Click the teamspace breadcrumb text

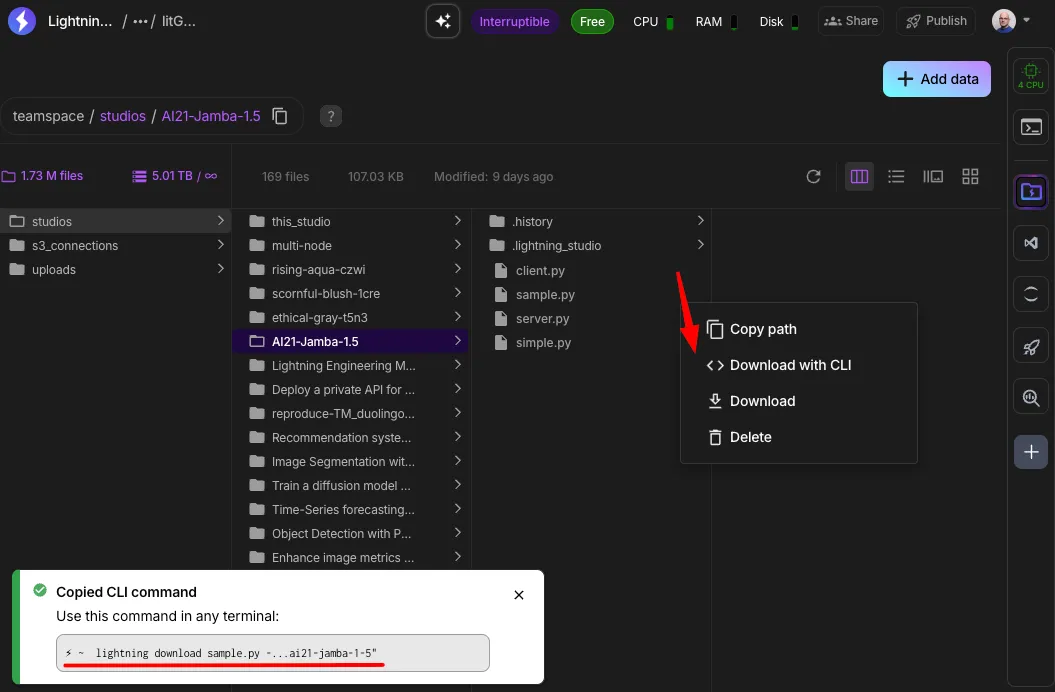48,116
